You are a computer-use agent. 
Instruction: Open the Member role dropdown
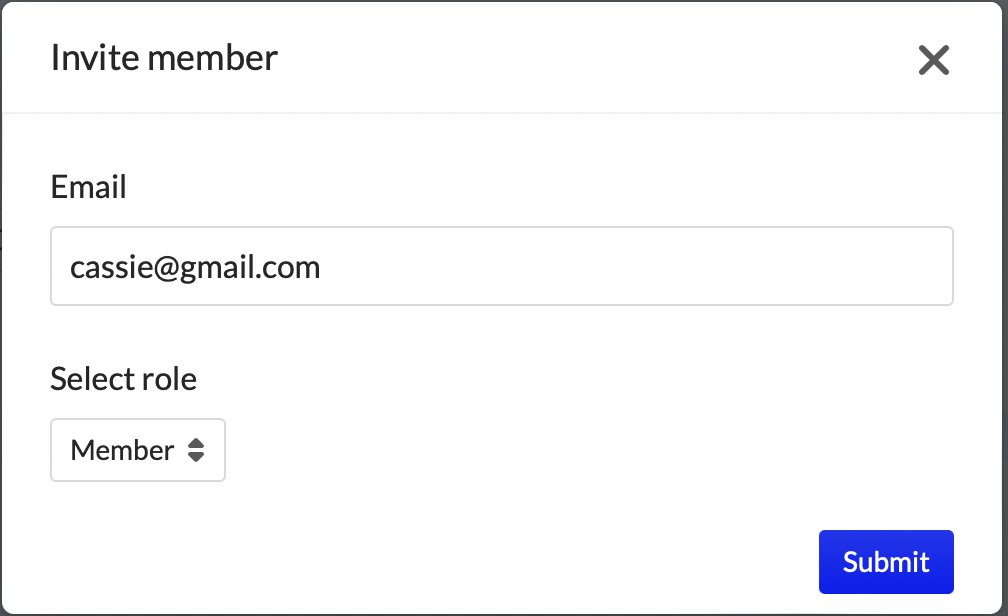138,450
